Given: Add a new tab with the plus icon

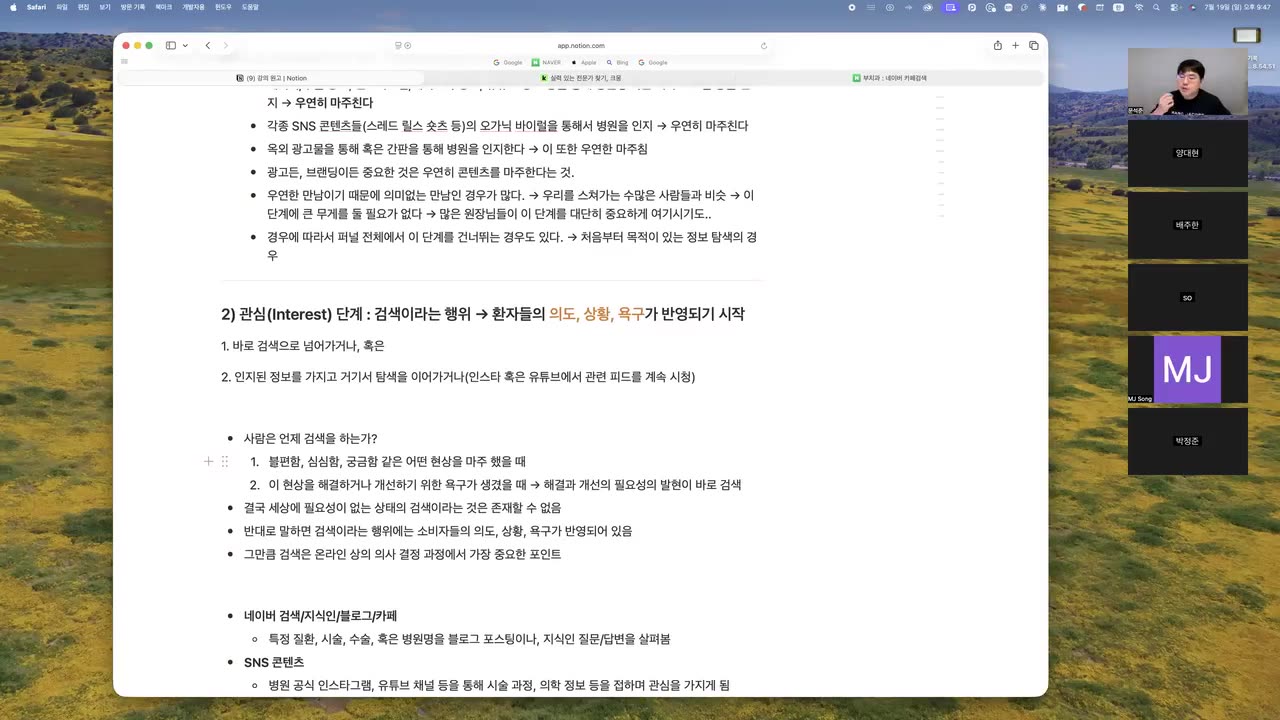Looking at the screenshot, I should pos(1015,46).
